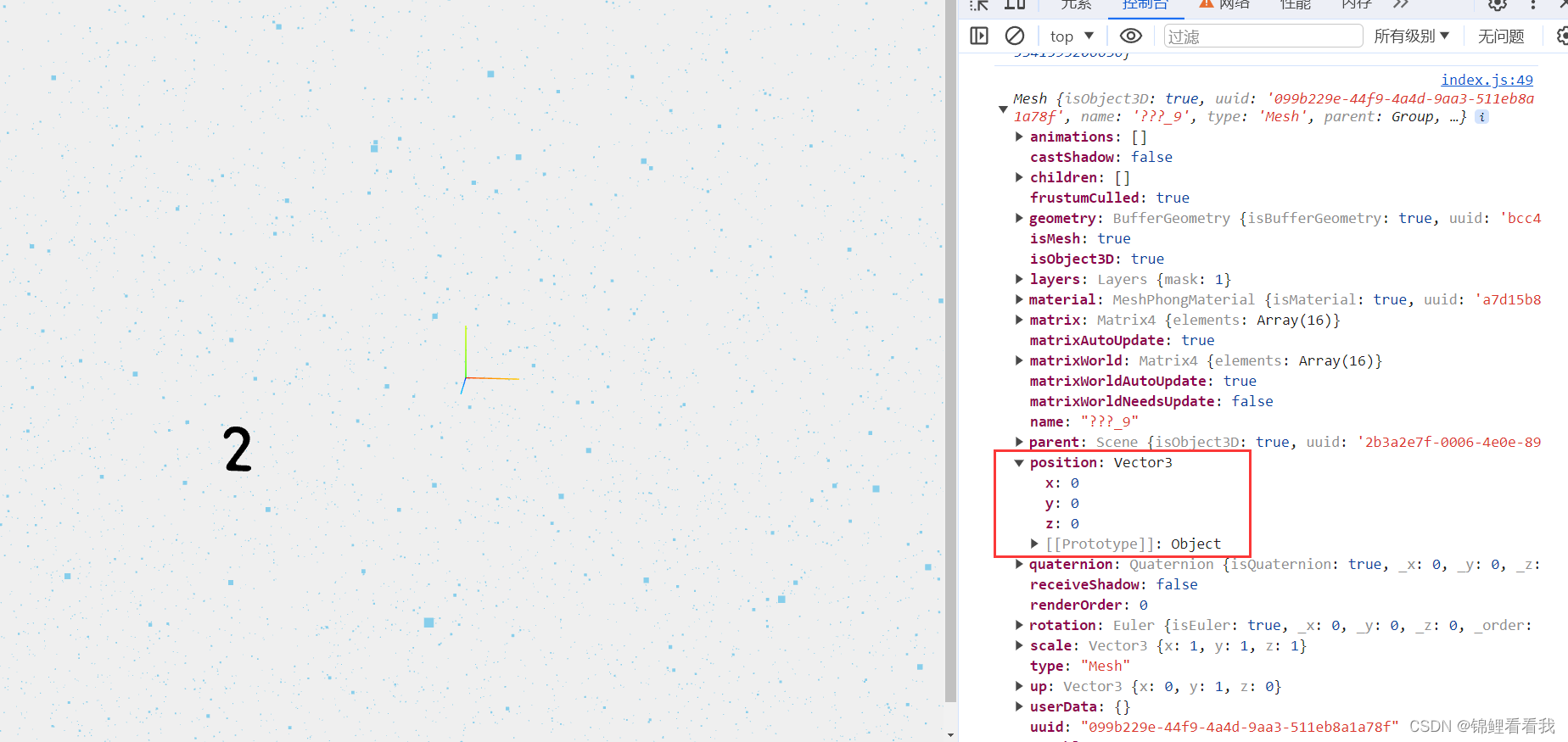Expand the quaternion property
Screen dimensions: 1568x742
[x=1019, y=564]
